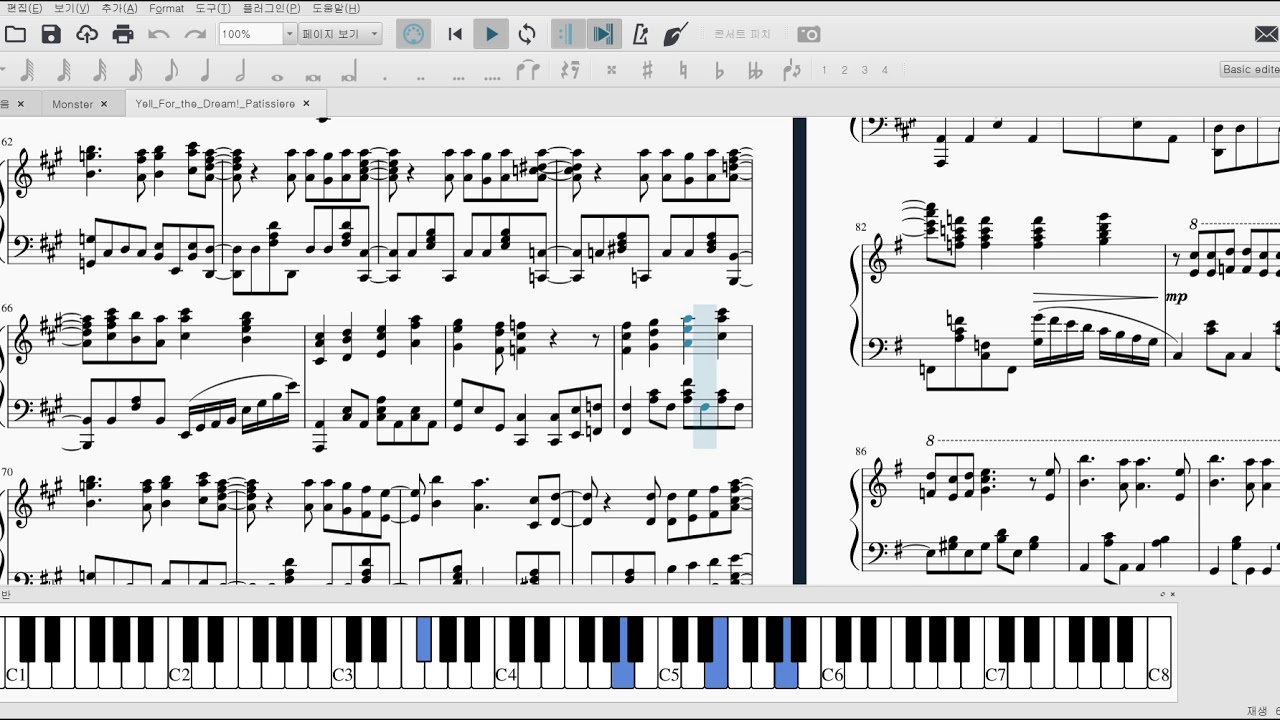This screenshot has width=1280, height=720.
Task: Open the 추가(A) menu
Action: click(x=119, y=8)
